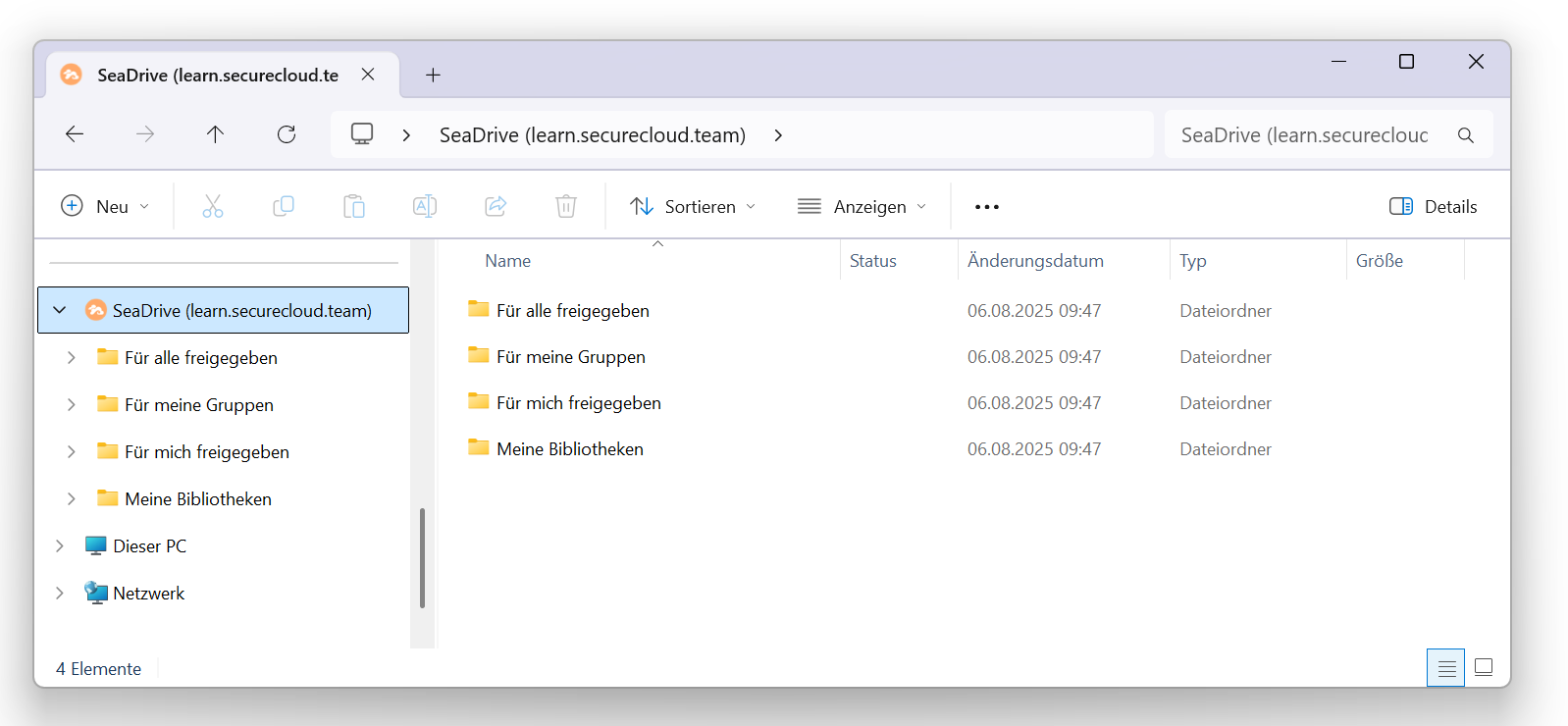Image resolution: width=1568 pixels, height=726 pixels.
Task: Click date of Meine Bibliotheken row
Action: [1034, 449]
